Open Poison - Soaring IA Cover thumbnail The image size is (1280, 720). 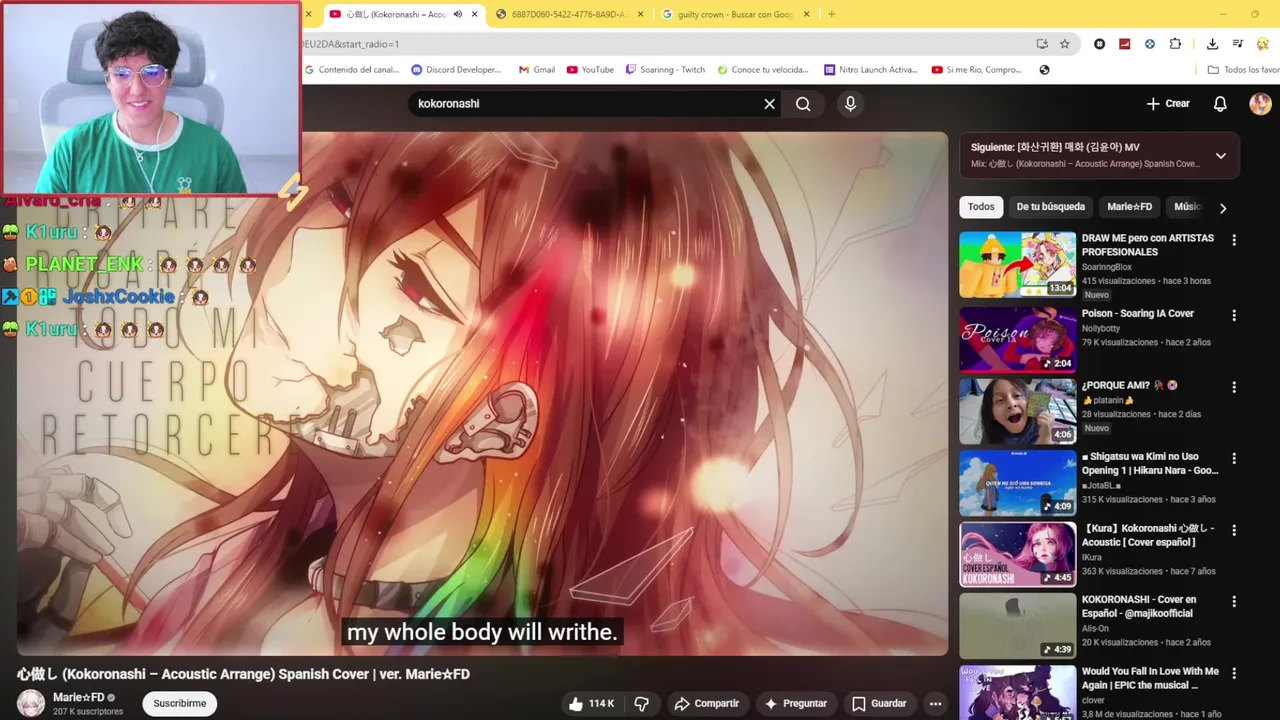1017,339
